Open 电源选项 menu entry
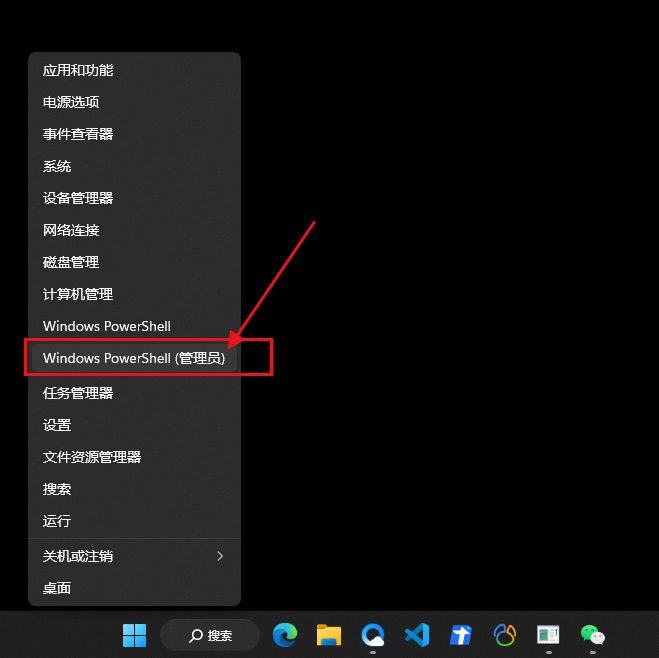 (71, 102)
